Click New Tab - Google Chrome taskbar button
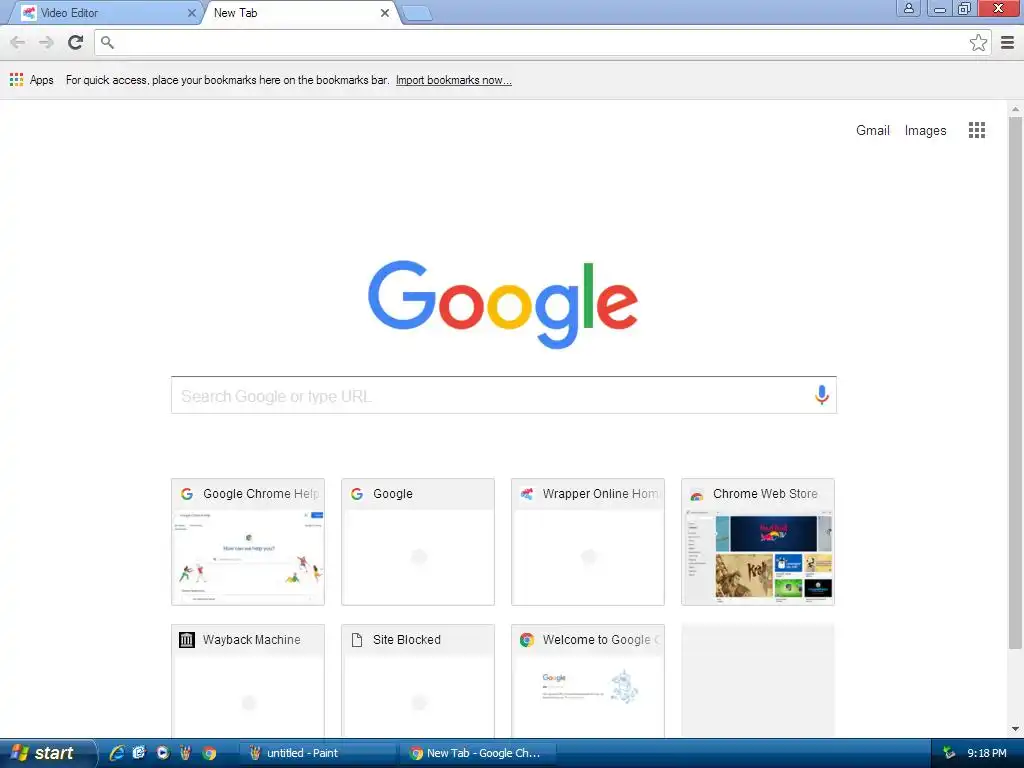1024x768 pixels. 478,753
